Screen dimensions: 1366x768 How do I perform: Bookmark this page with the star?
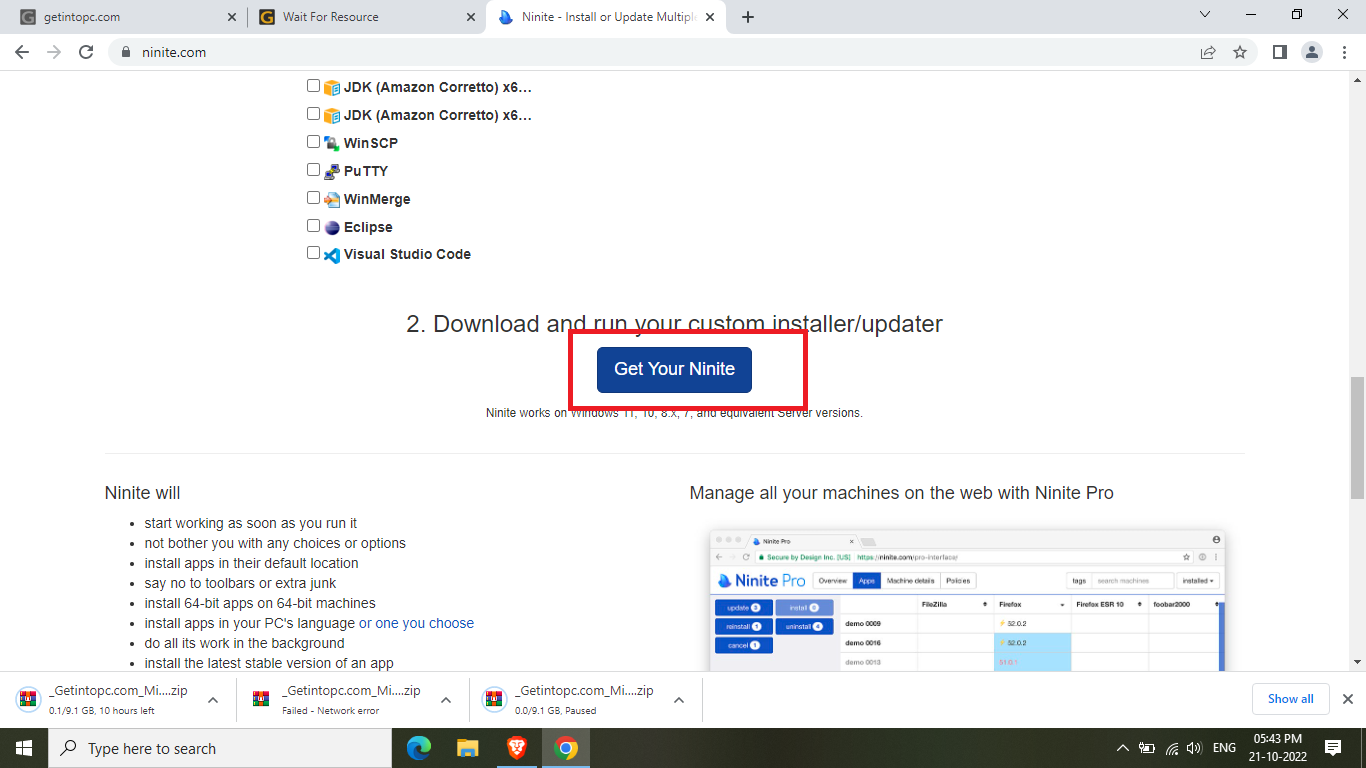click(x=1240, y=52)
